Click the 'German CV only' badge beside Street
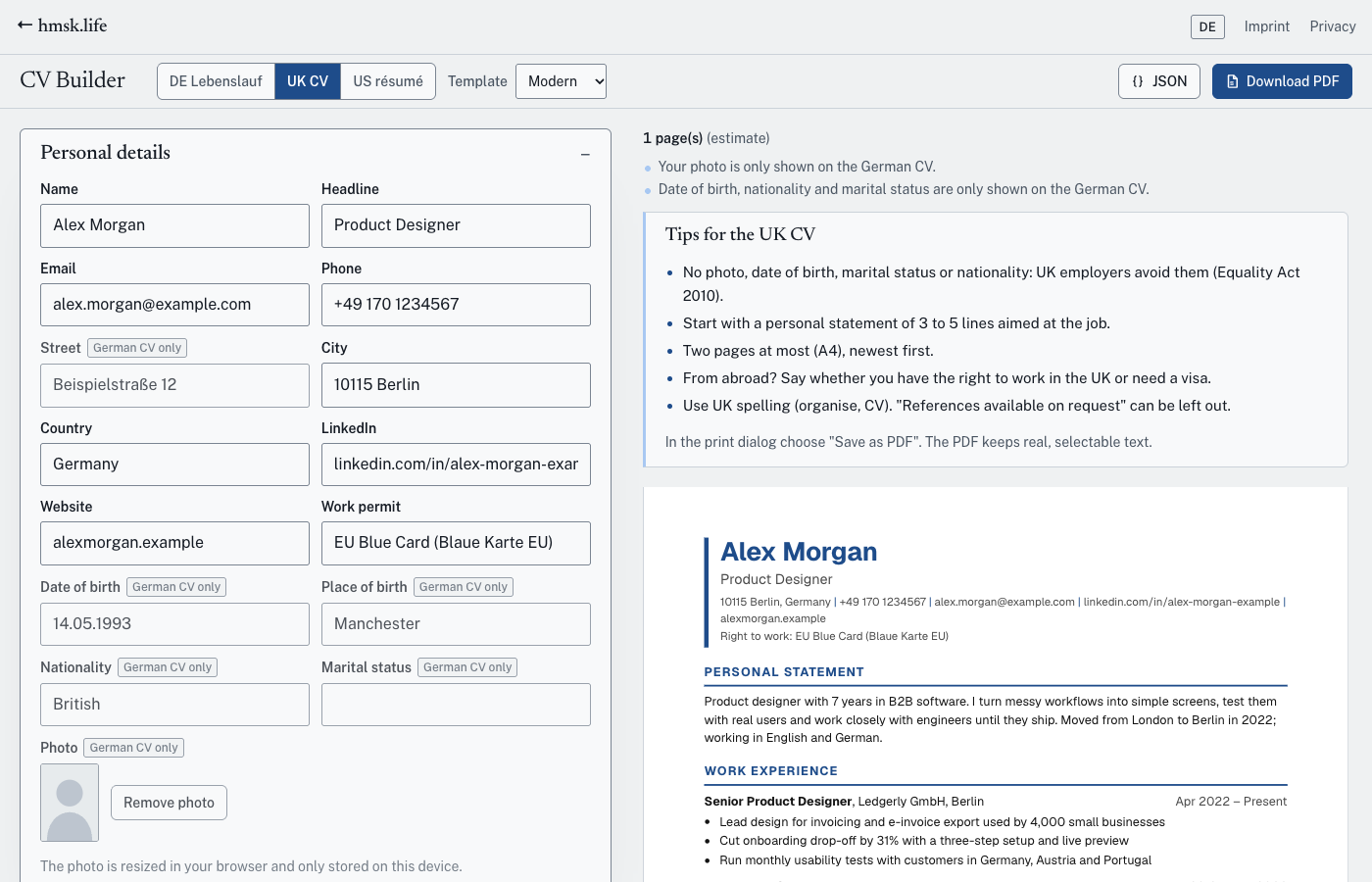 pyautogui.click(x=137, y=348)
